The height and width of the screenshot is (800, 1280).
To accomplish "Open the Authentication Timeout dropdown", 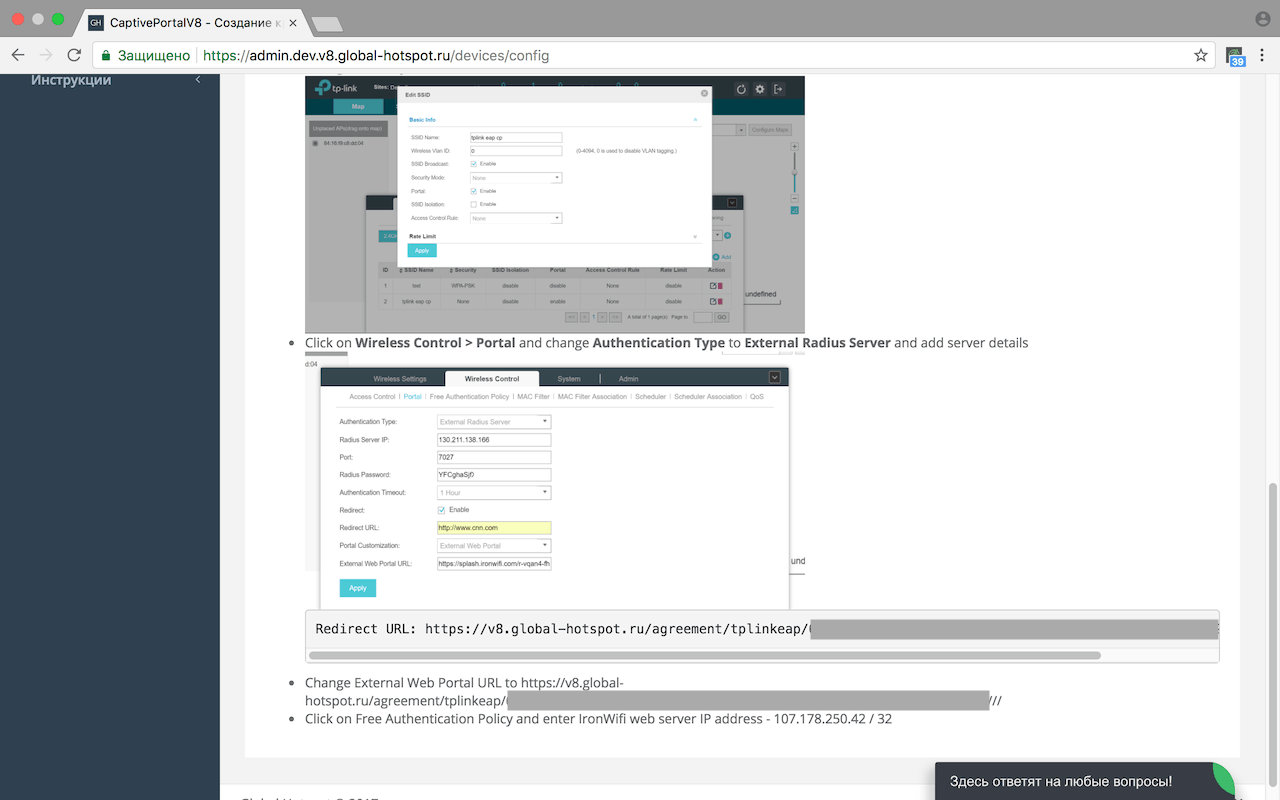I will tap(494, 493).
